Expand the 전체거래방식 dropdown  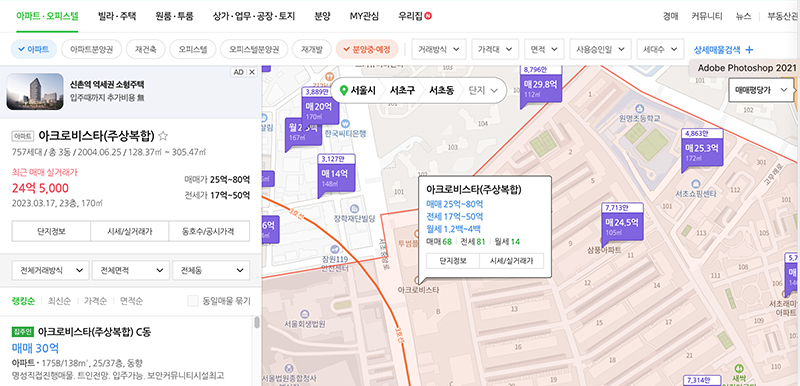pyautogui.click(x=51, y=270)
